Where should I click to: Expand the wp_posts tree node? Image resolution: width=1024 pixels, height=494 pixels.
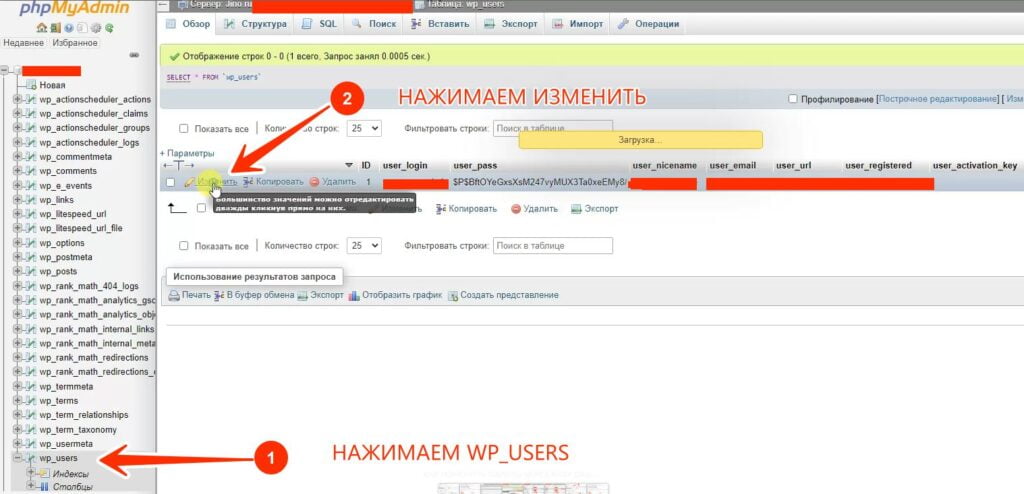pos(18,272)
